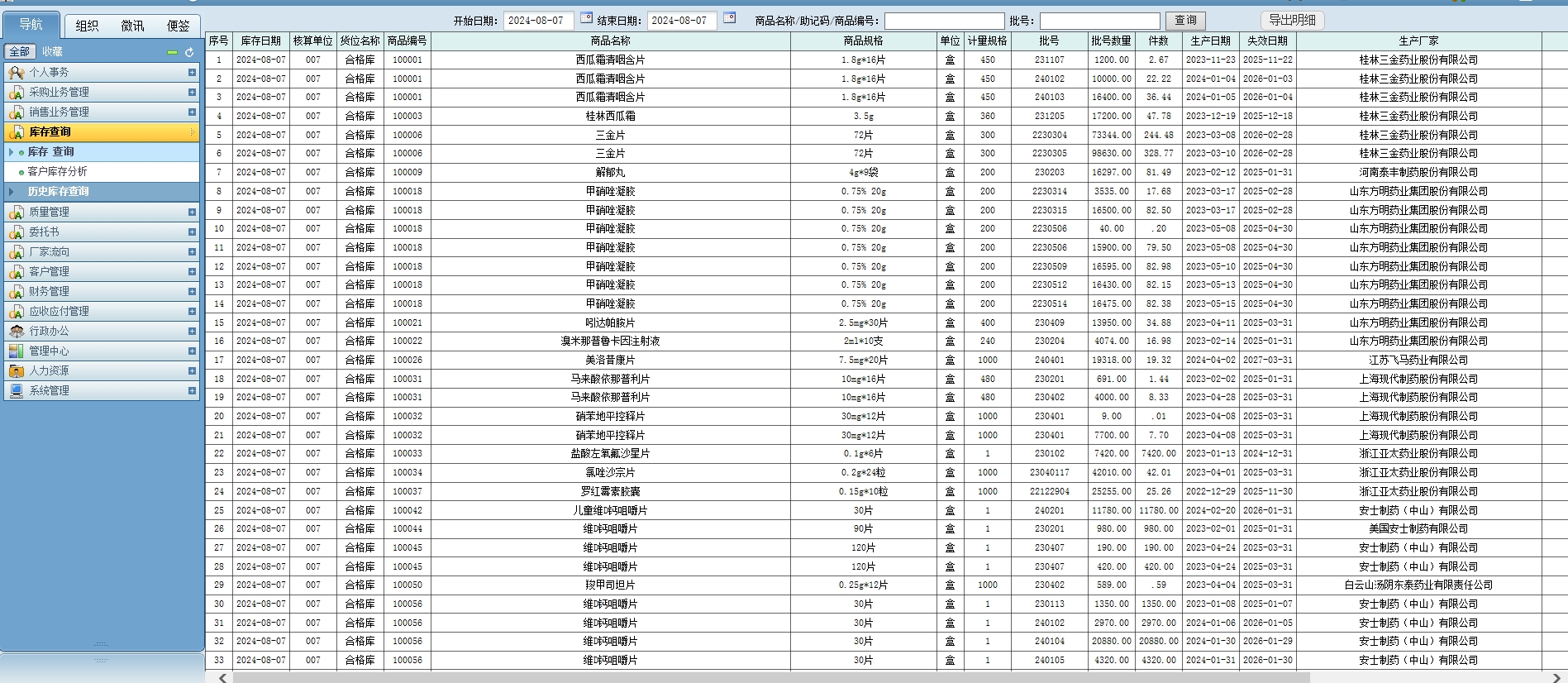Expand the 采购业务管理 section plus button

coord(192,93)
